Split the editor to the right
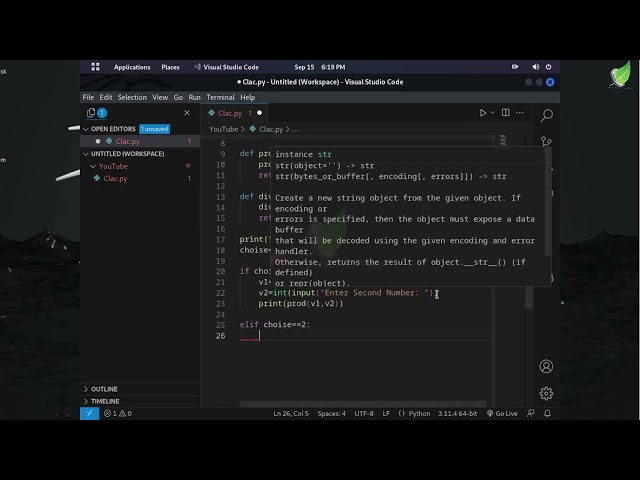This screenshot has height=480, width=640. (x=506, y=113)
